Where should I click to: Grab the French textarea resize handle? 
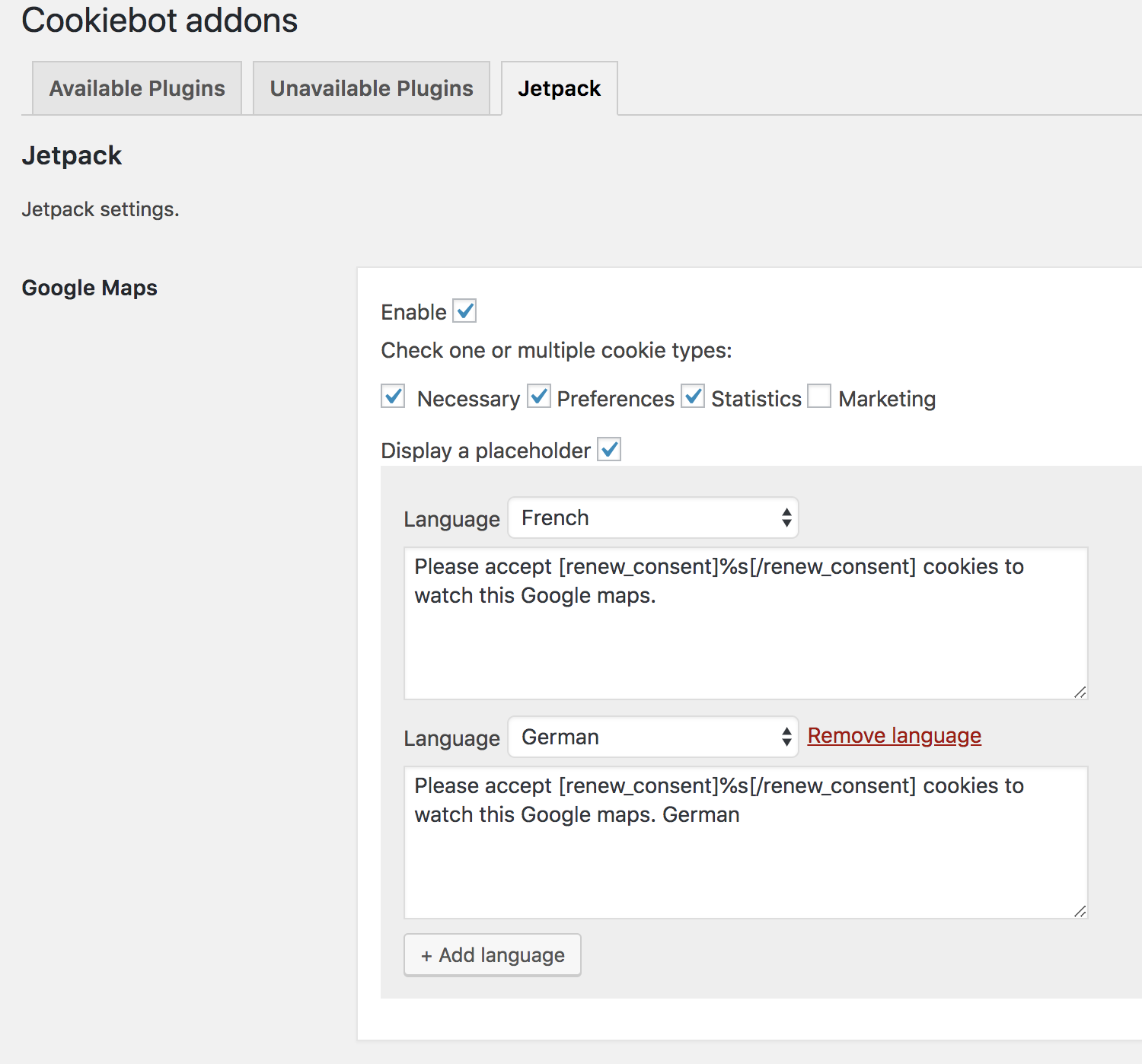pos(1080,692)
